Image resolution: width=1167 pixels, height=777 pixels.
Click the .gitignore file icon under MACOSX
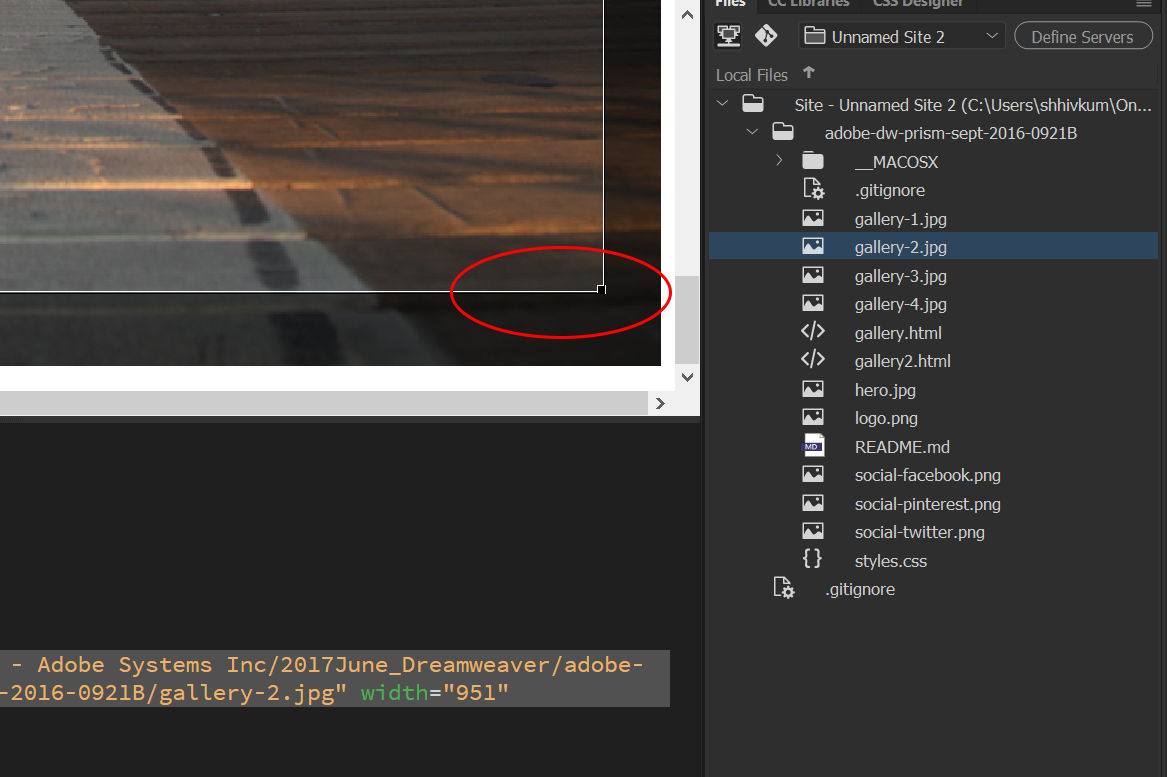point(815,188)
